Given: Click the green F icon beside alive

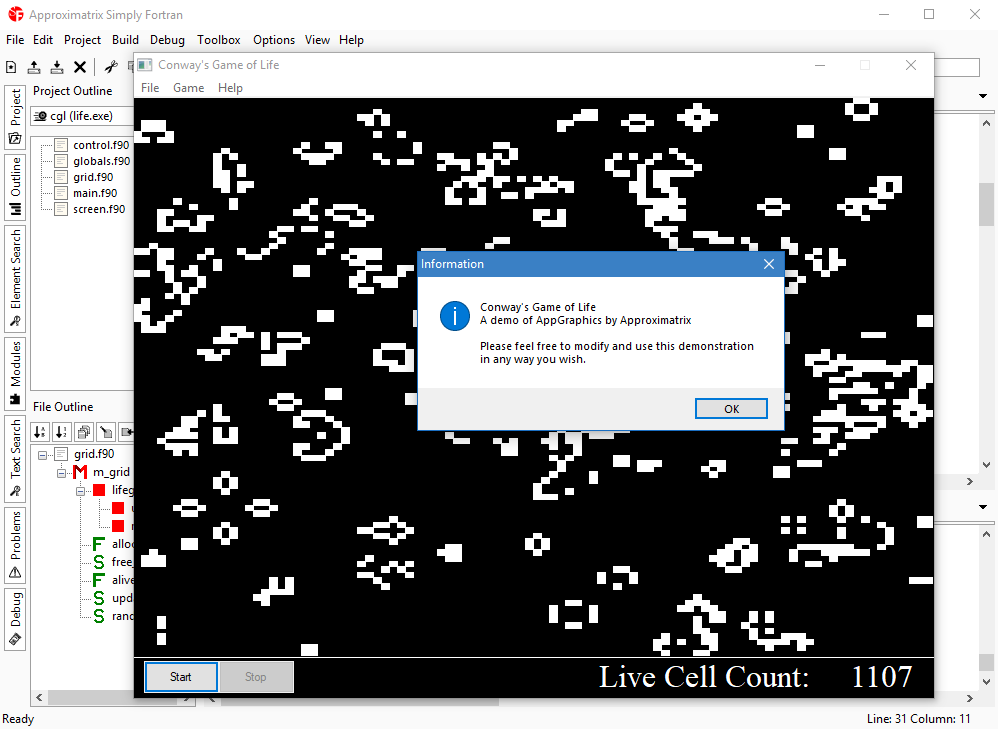Looking at the screenshot, I should coord(98,580).
